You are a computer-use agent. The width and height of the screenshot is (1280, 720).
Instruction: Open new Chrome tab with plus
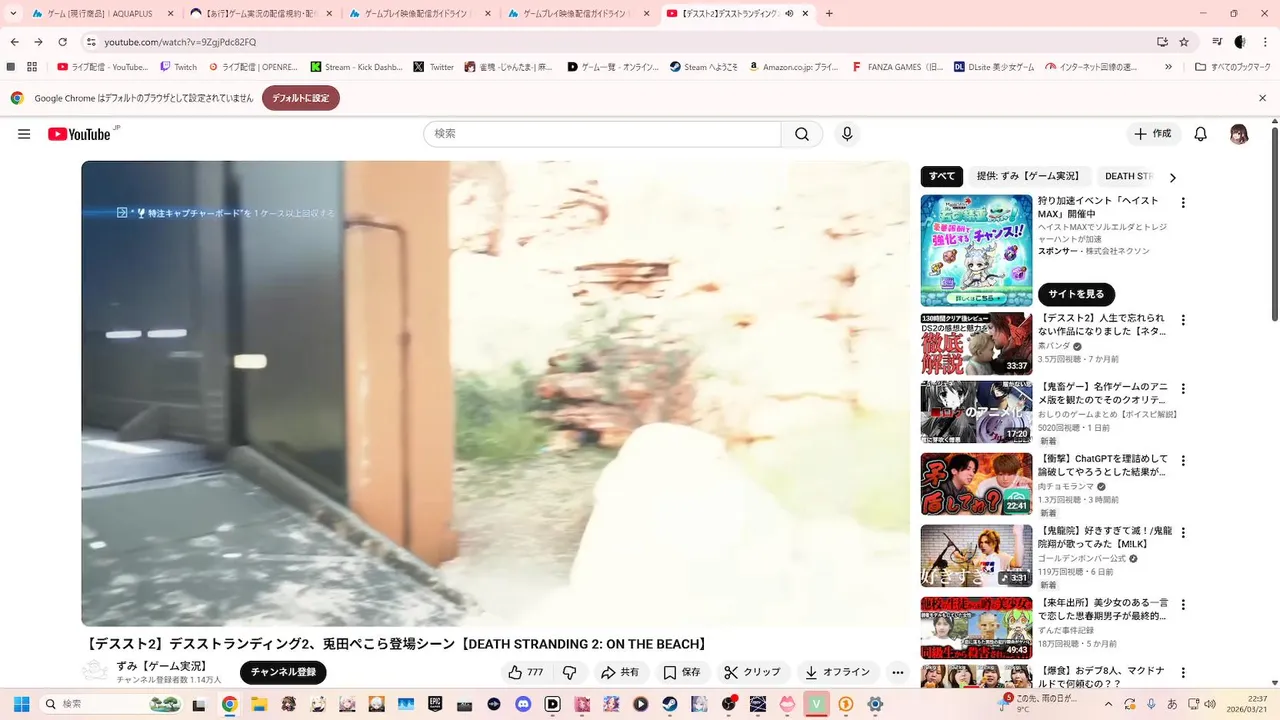pos(829,14)
